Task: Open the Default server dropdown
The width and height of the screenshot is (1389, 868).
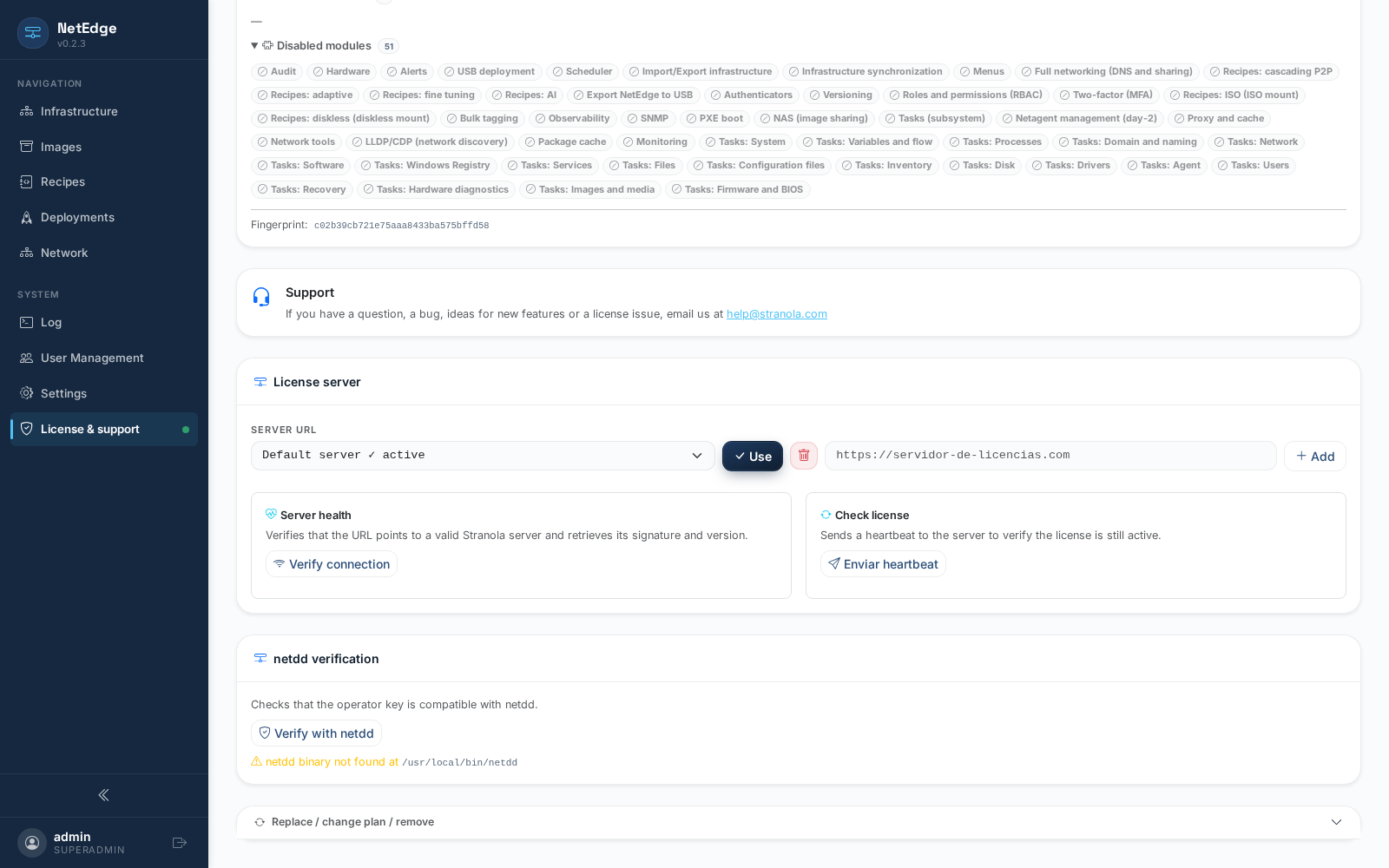Action: click(x=483, y=456)
